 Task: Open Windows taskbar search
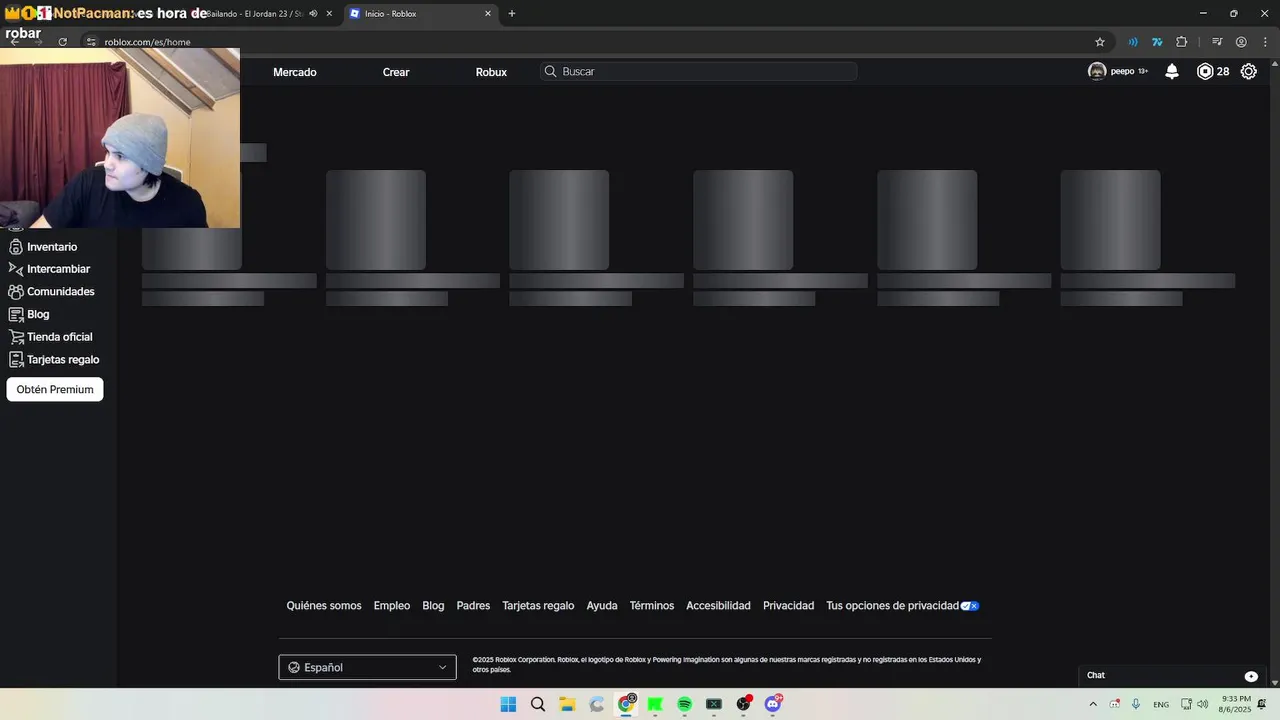(538, 704)
